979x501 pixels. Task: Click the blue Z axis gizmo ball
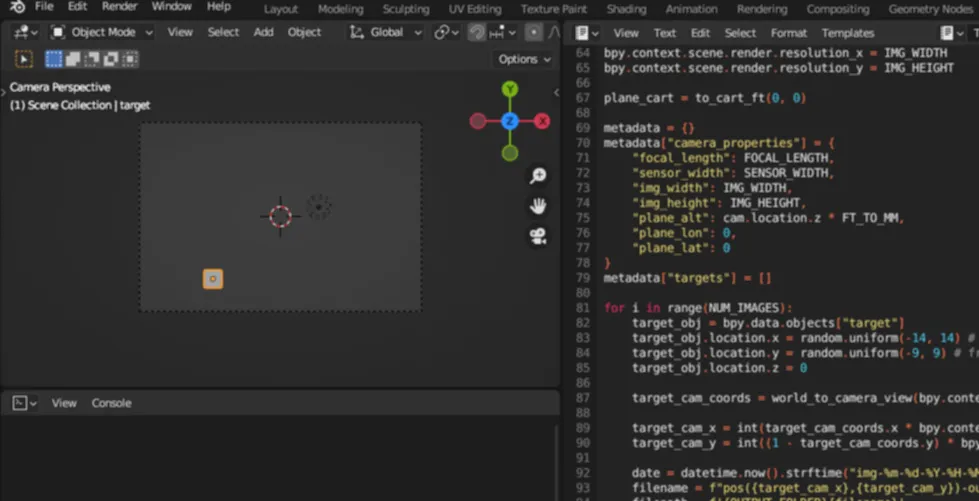point(510,121)
